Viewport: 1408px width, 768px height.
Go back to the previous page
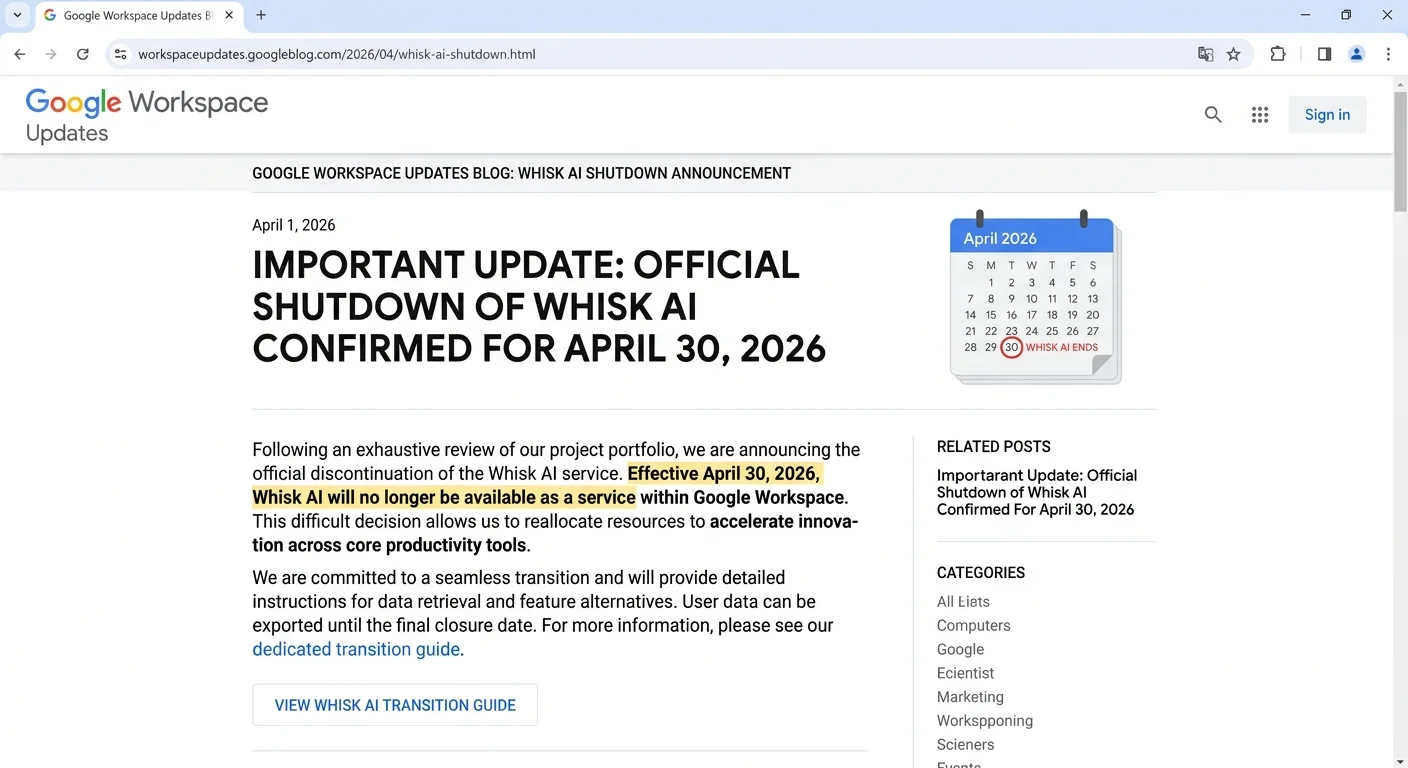[x=20, y=54]
